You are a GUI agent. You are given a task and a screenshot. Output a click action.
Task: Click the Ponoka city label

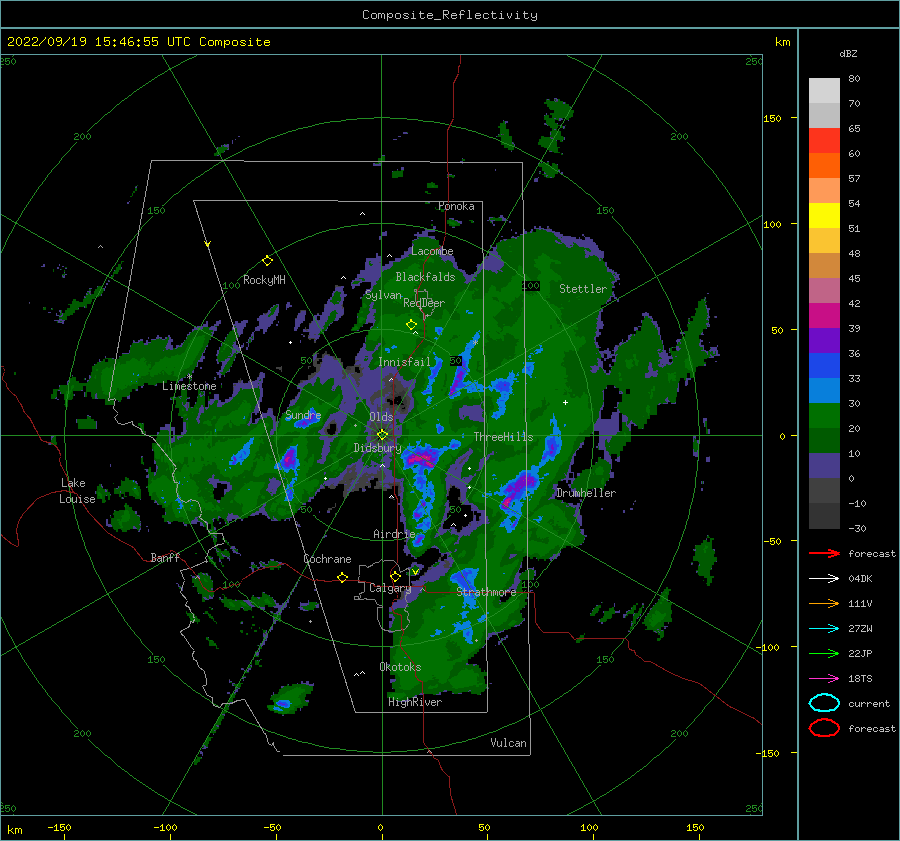(456, 206)
